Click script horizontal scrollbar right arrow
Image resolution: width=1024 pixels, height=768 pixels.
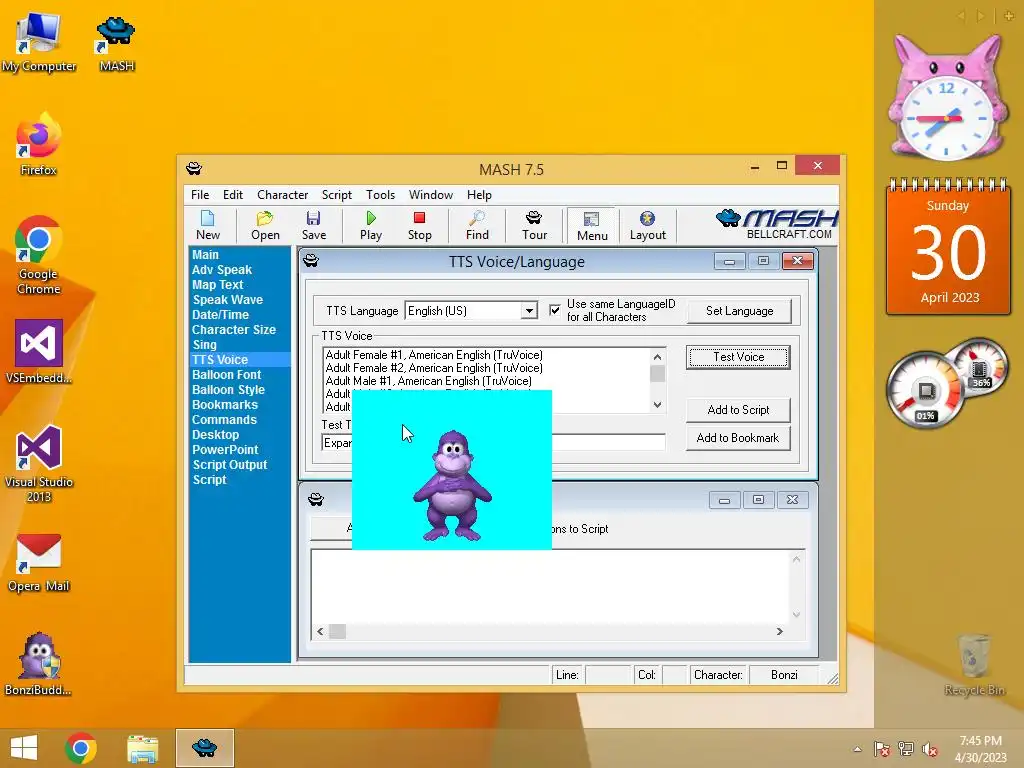coord(779,631)
